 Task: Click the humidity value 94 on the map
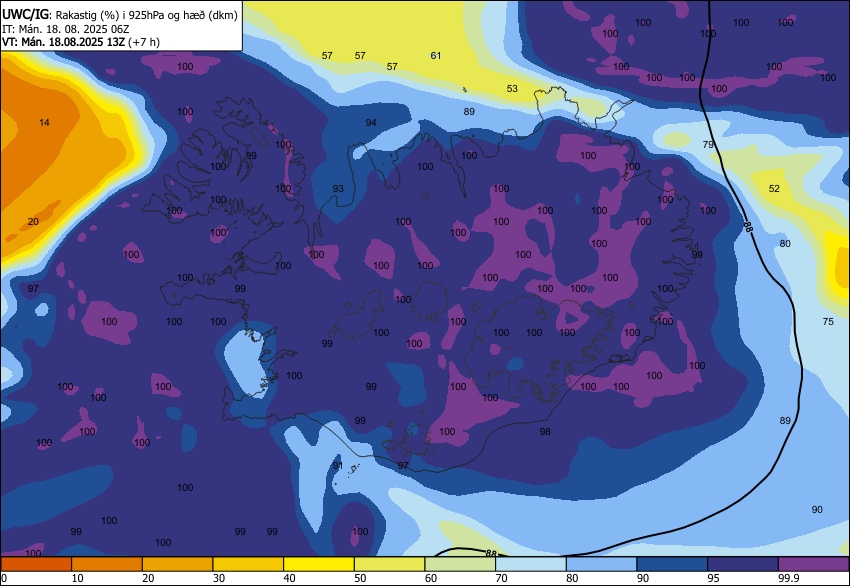371,123
